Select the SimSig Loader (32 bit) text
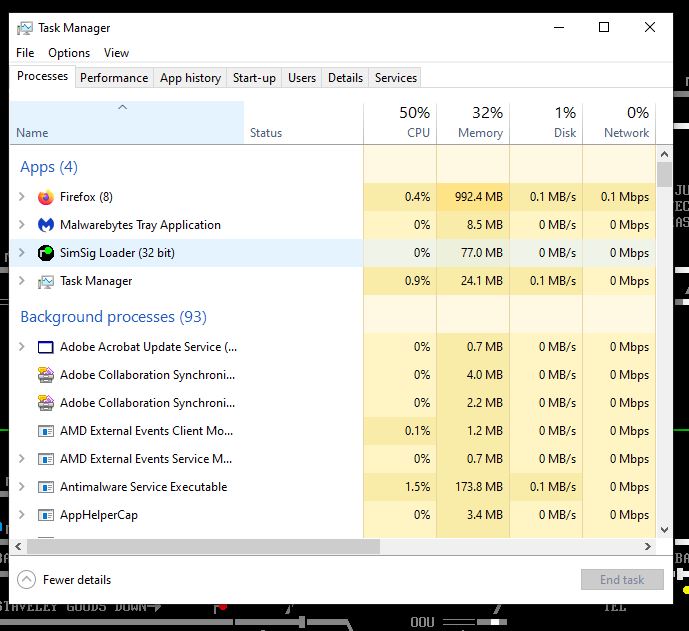The width and height of the screenshot is (689, 631). [117, 253]
